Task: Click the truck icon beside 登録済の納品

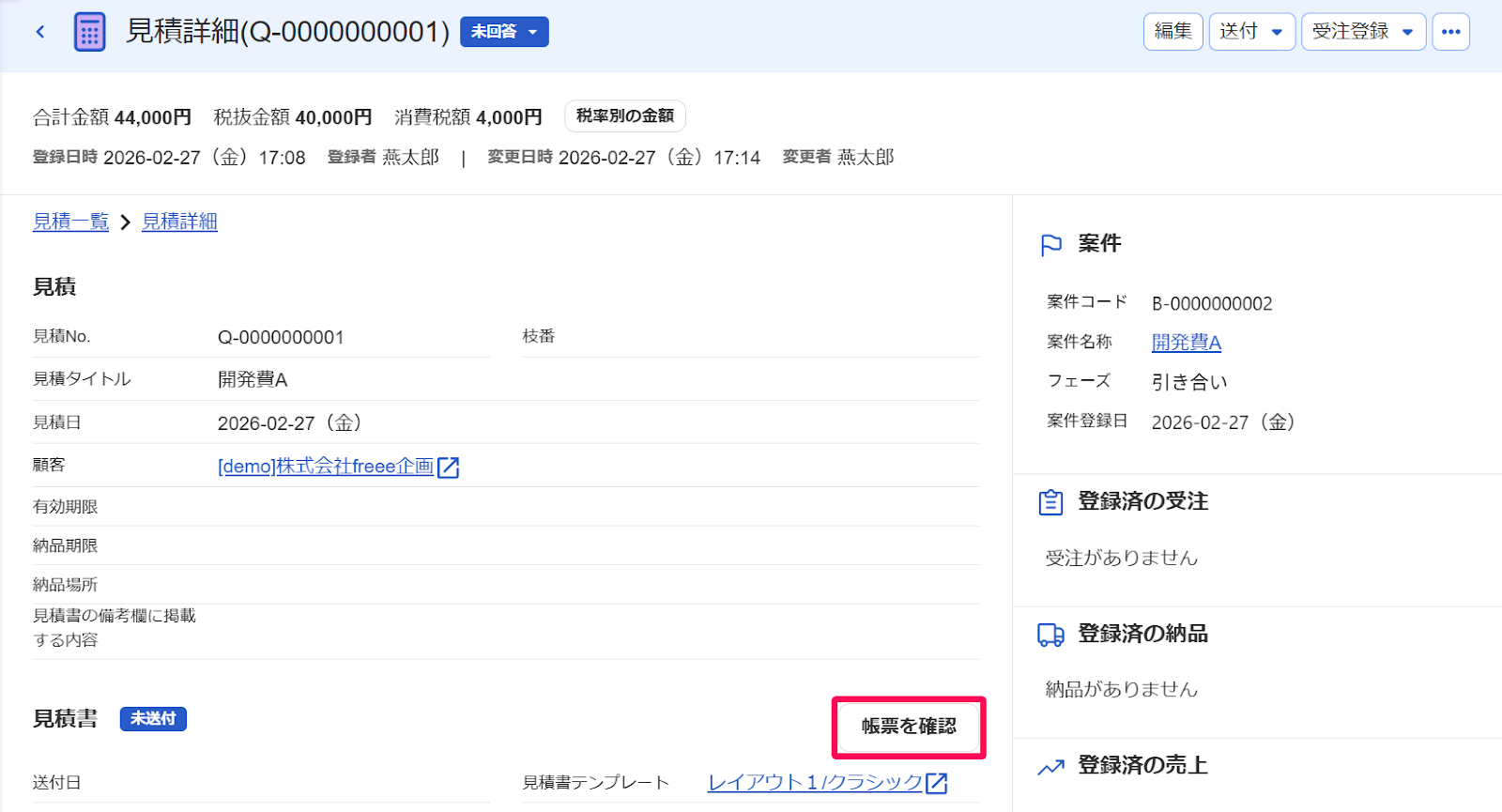Action: (x=1051, y=635)
